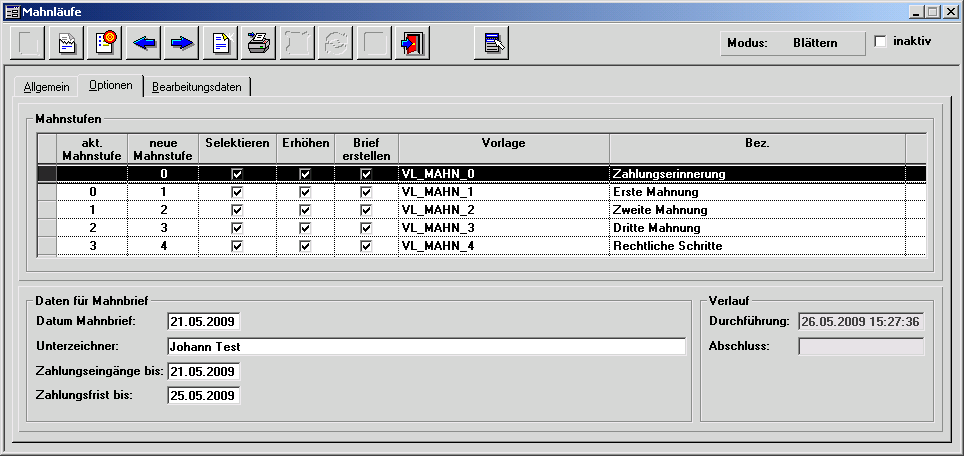Click the checklist with target icon
The height and width of the screenshot is (456, 964).
pos(105,44)
